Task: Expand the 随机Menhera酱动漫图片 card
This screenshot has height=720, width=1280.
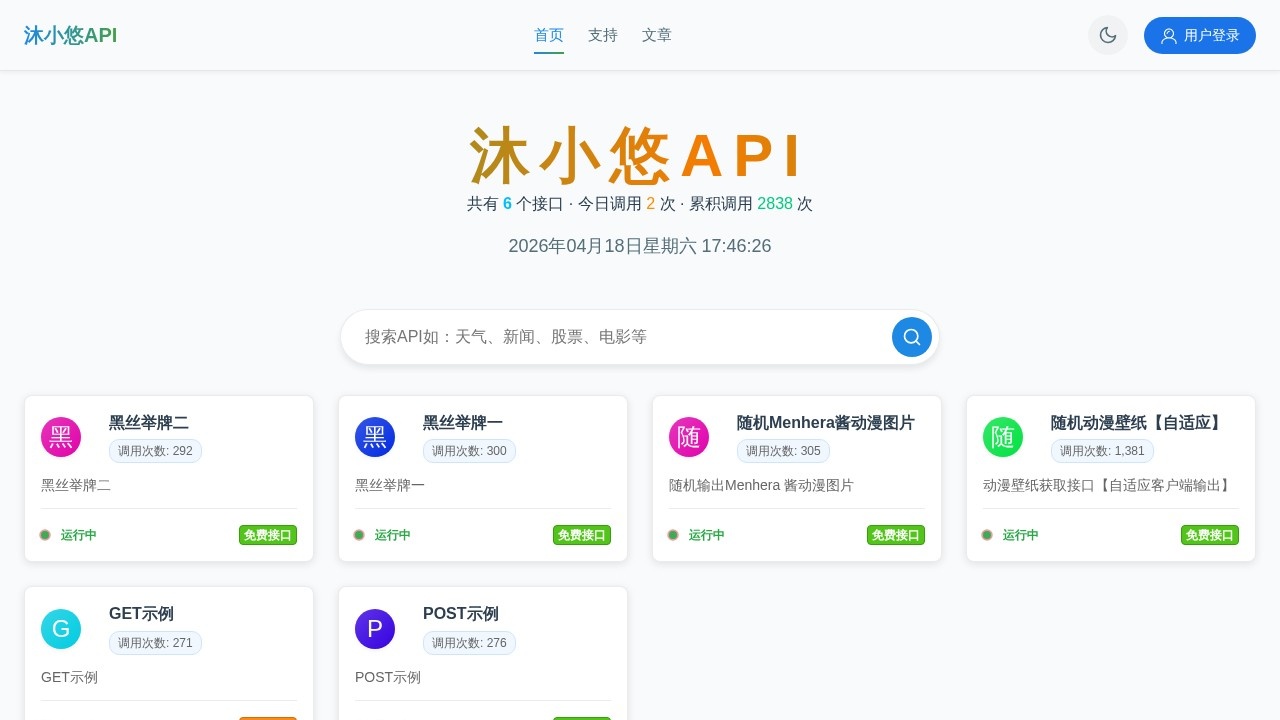Action: tap(796, 478)
